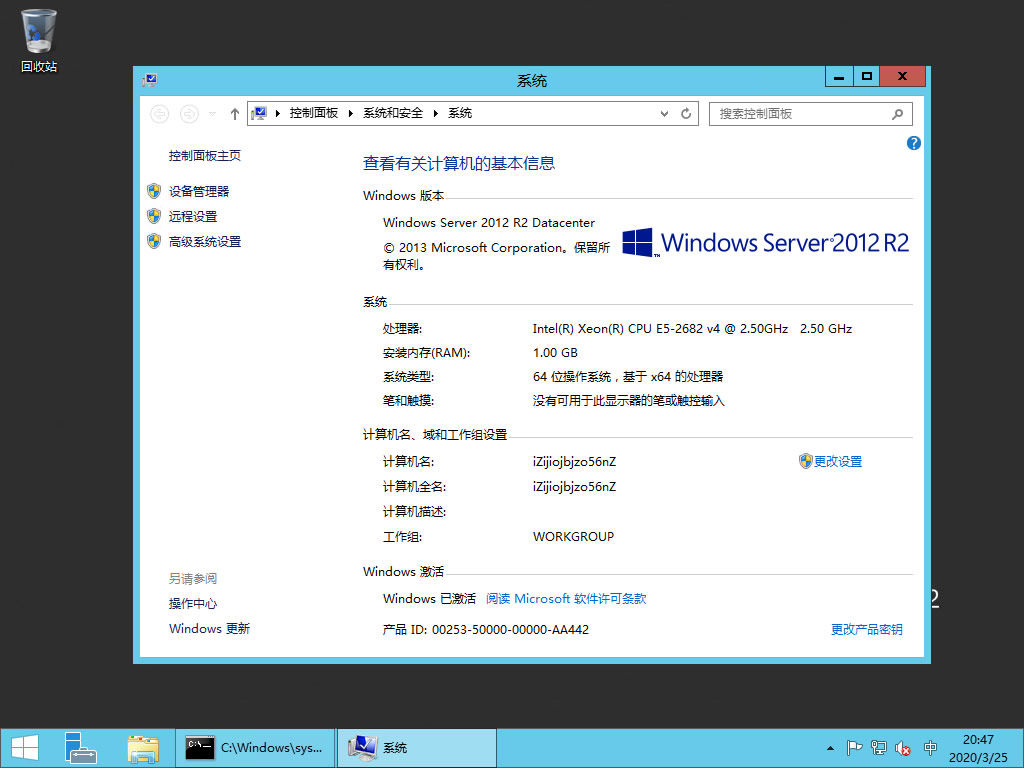Open 控制面板主页 link
This screenshot has width=1024, height=768.
tap(205, 155)
